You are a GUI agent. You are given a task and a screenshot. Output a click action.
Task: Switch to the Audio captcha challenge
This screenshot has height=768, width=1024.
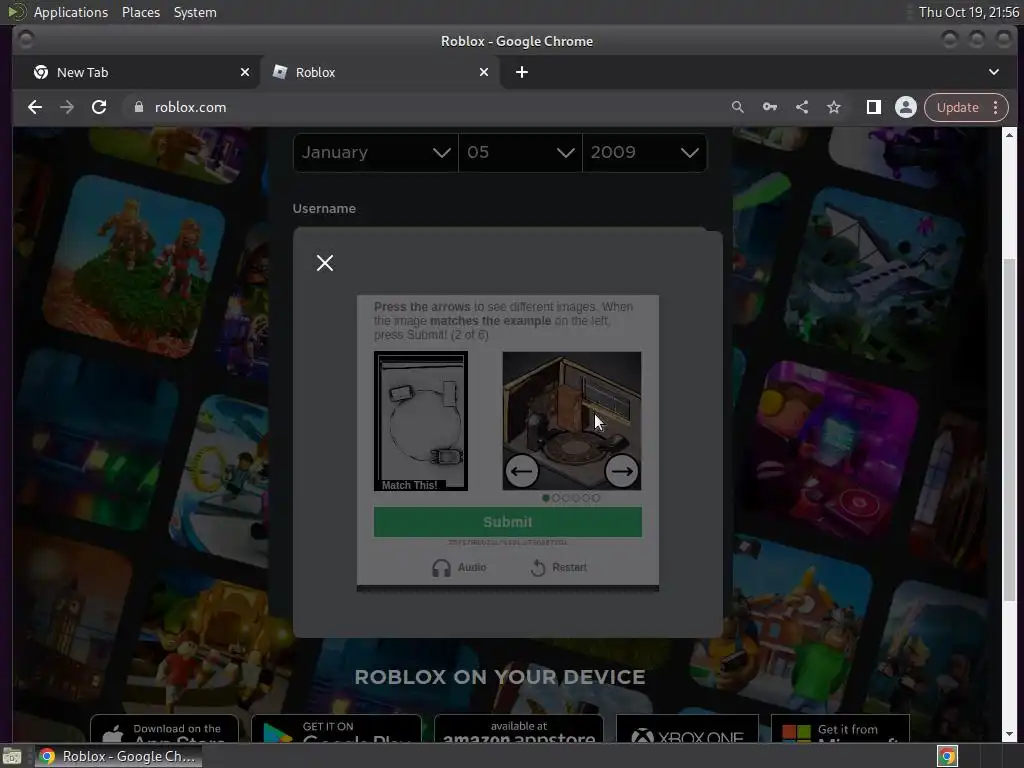point(459,568)
